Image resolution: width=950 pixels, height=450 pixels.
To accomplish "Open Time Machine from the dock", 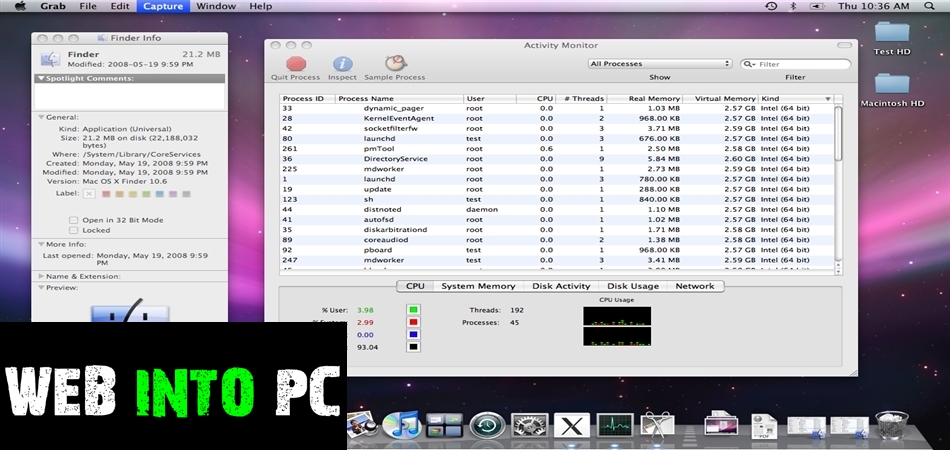I will click(487, 426).
